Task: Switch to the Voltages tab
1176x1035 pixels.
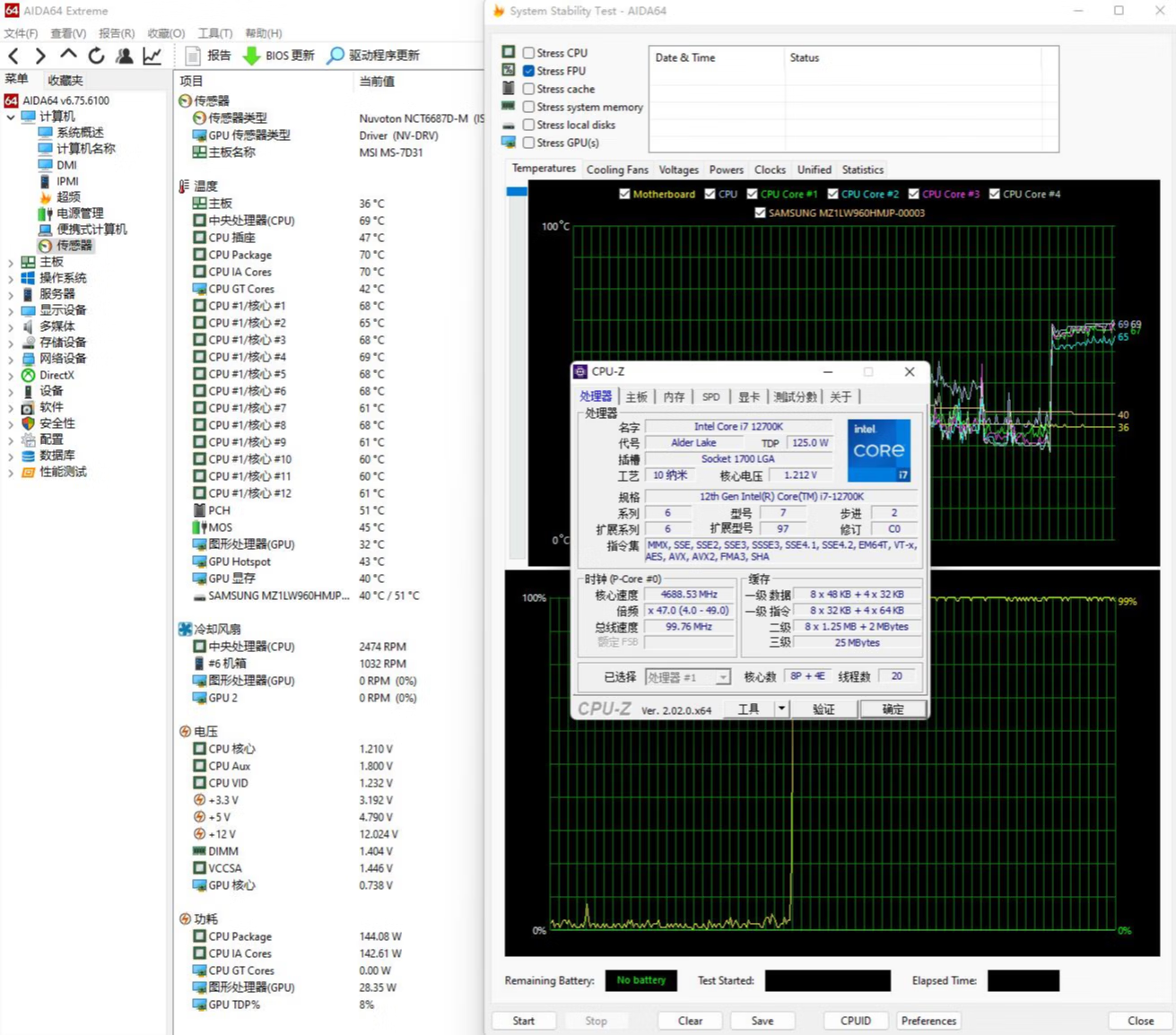Action: (x=678, y=170)
